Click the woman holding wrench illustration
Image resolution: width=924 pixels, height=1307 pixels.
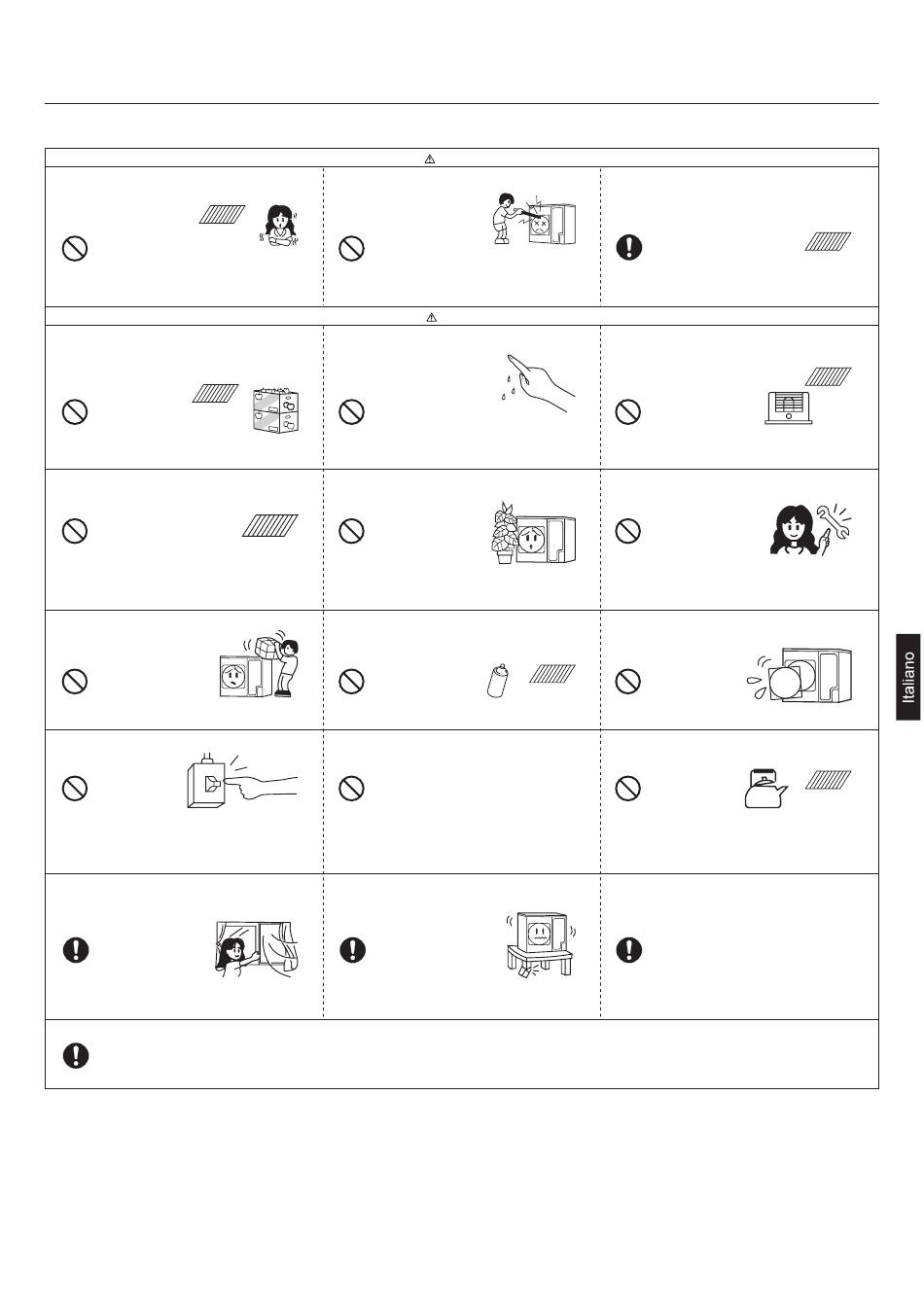(x=810, y=529)
